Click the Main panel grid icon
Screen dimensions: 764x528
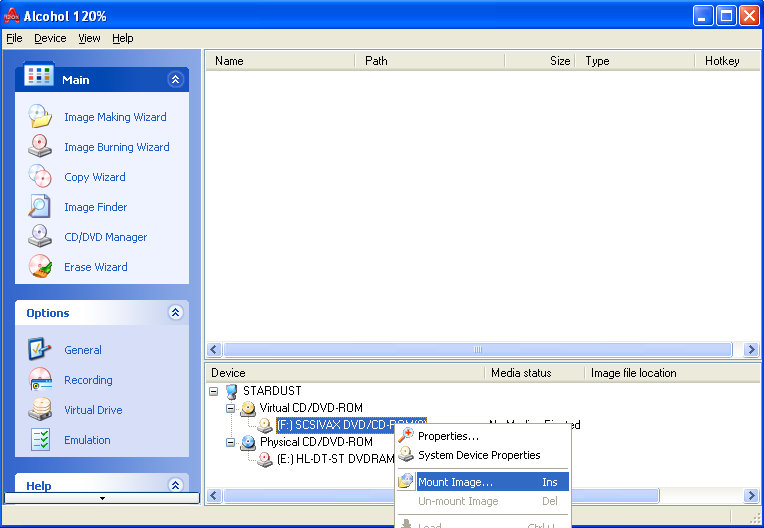(x=38, y=75)
